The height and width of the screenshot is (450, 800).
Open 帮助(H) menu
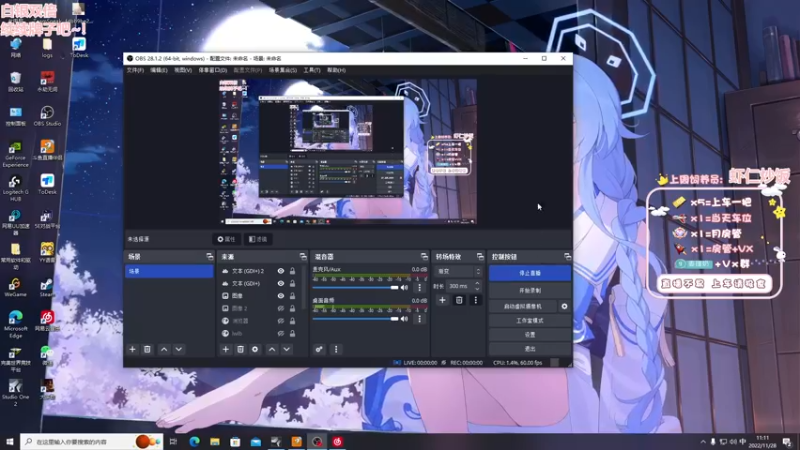point(336,70)
